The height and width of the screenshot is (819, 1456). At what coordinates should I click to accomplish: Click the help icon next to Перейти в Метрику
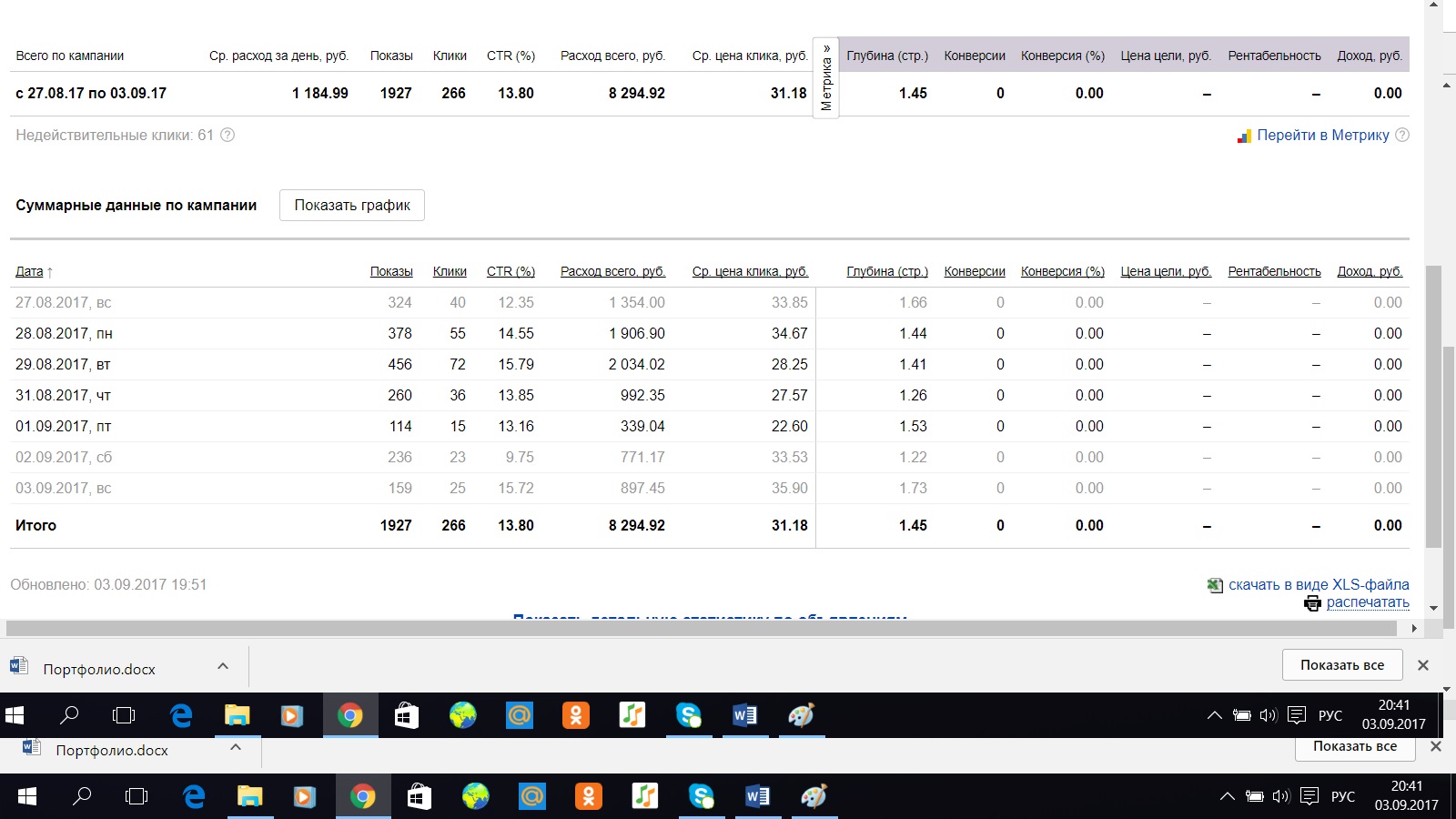click(1402, 135)
